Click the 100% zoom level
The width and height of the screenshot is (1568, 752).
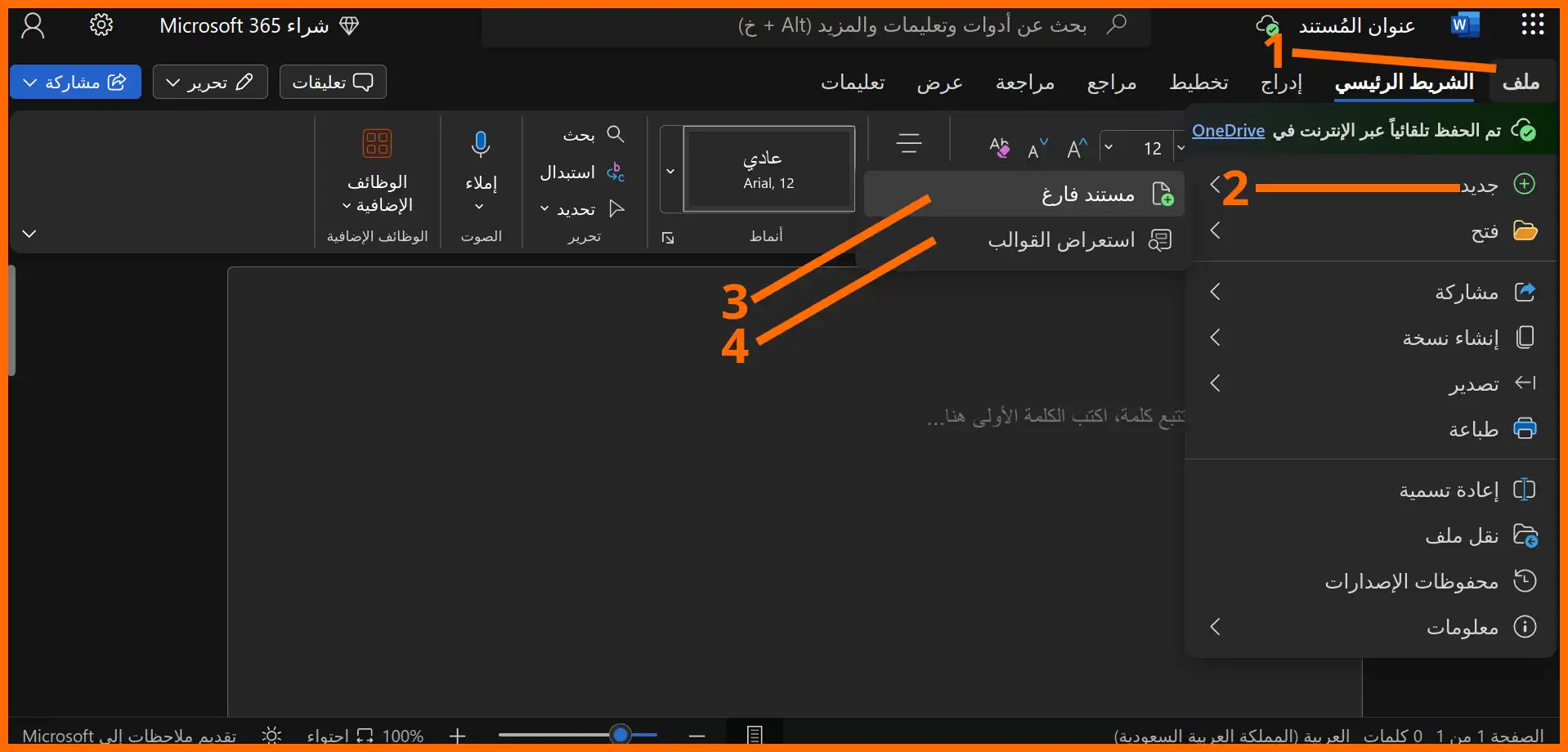pos(403,736)
